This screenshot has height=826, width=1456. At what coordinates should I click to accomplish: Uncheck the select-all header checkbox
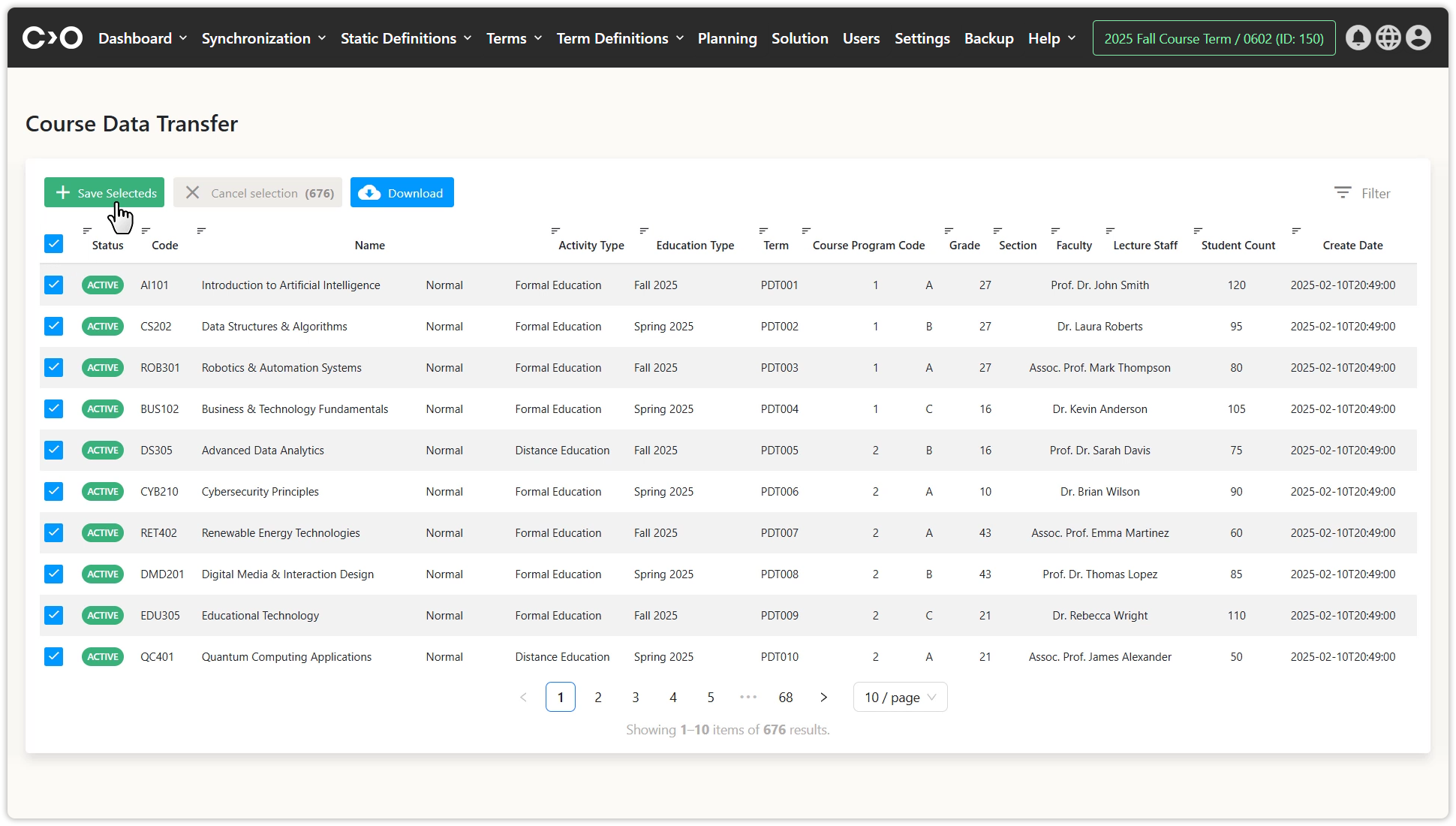tap(53, 244)
